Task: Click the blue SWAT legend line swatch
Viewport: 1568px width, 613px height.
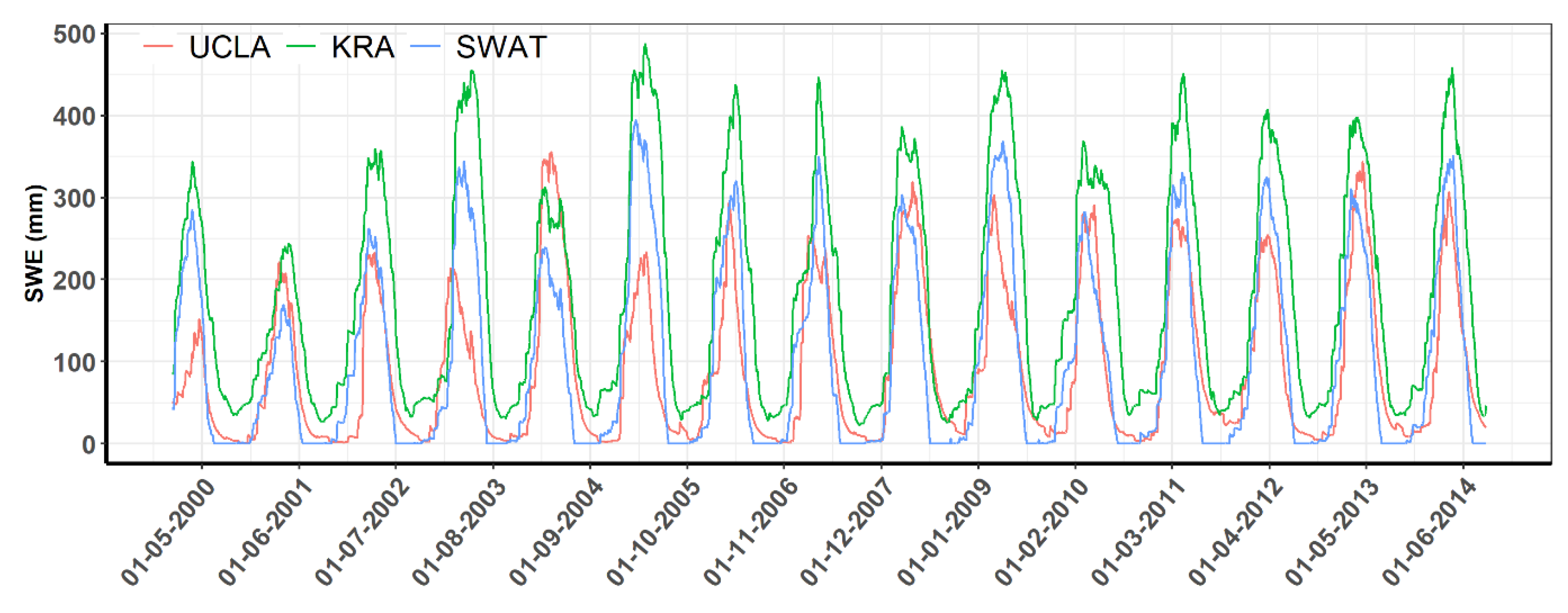Action: (x=425, y=47)
